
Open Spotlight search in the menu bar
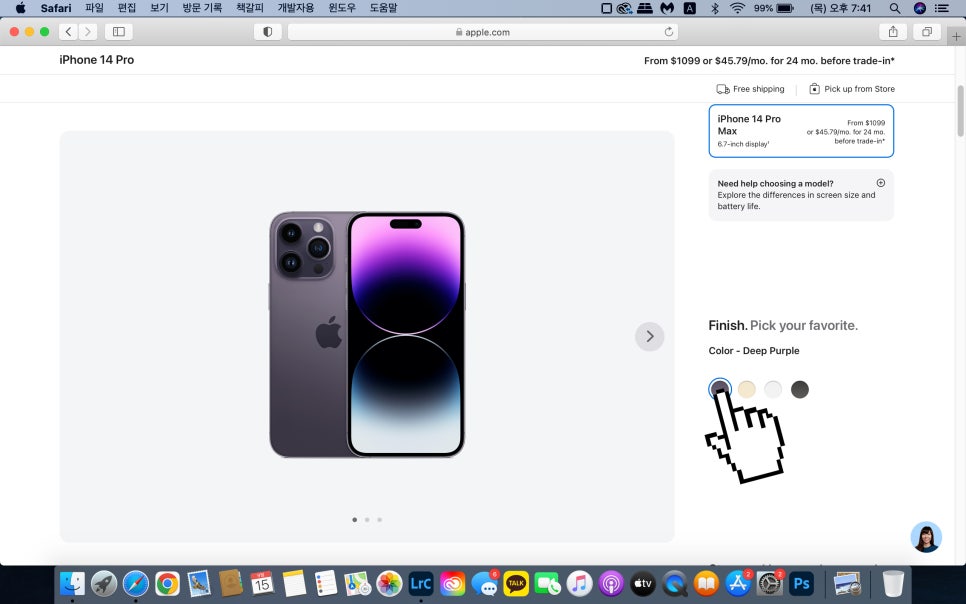coord(895,8)
